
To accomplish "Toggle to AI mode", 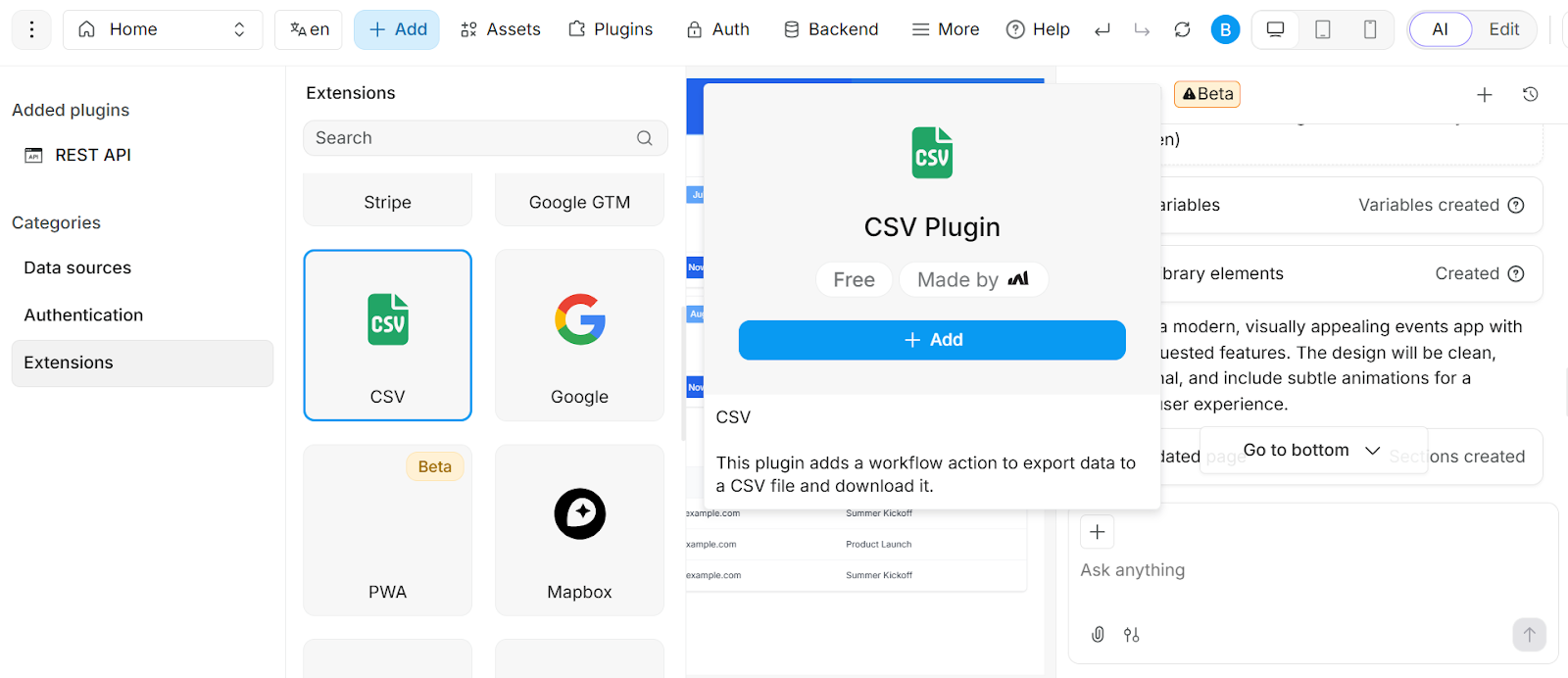I will point(1440,29).
